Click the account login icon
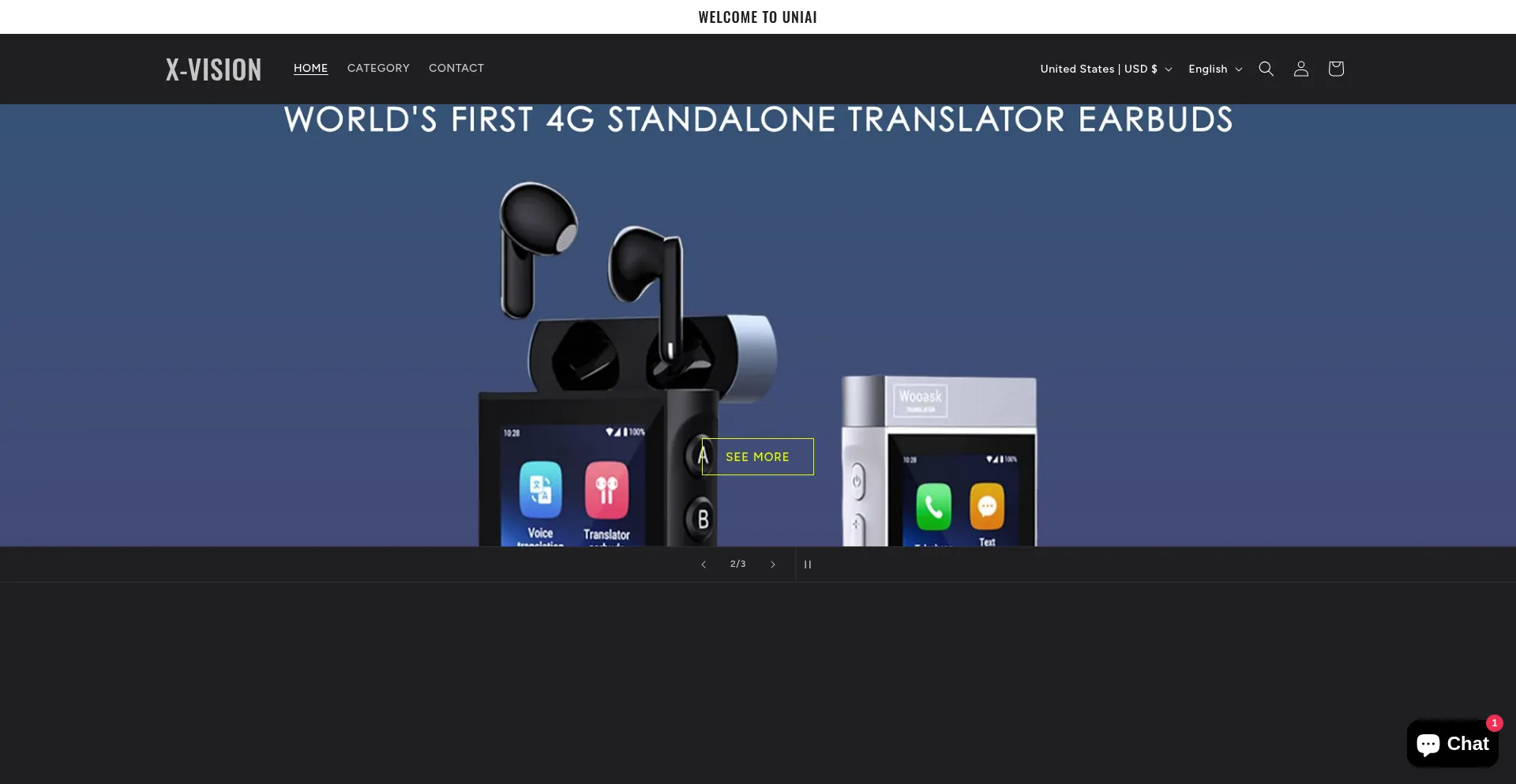Screen dimensions: 1516x784 click(x=1300, y=69)
